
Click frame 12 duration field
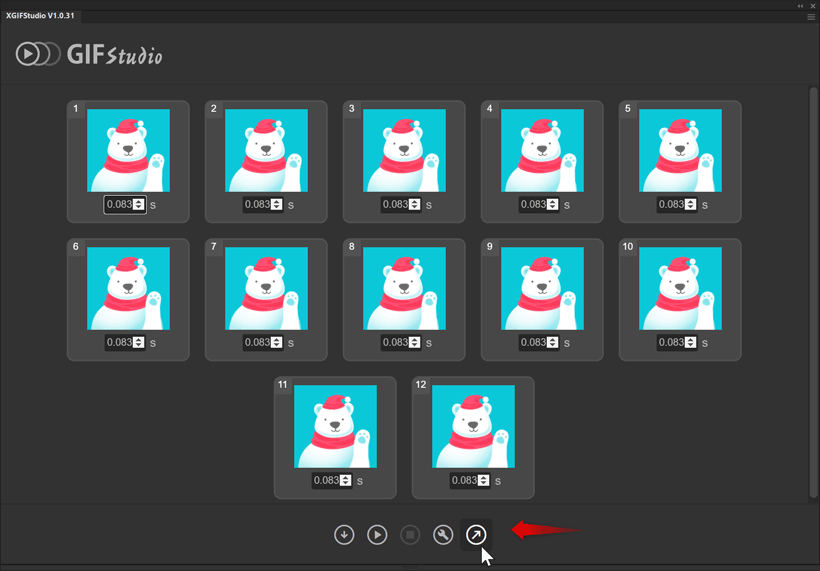point(470,481)
